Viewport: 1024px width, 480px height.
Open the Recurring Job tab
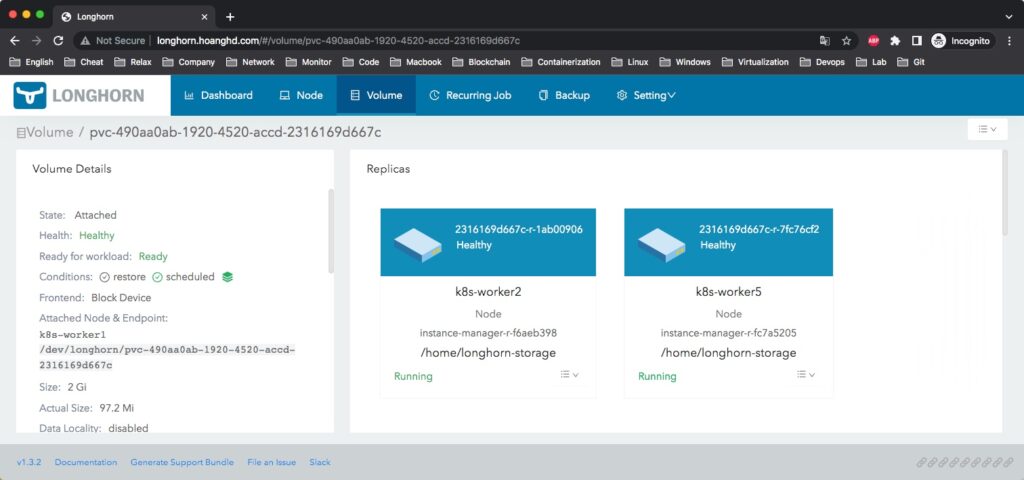(470, 95)
